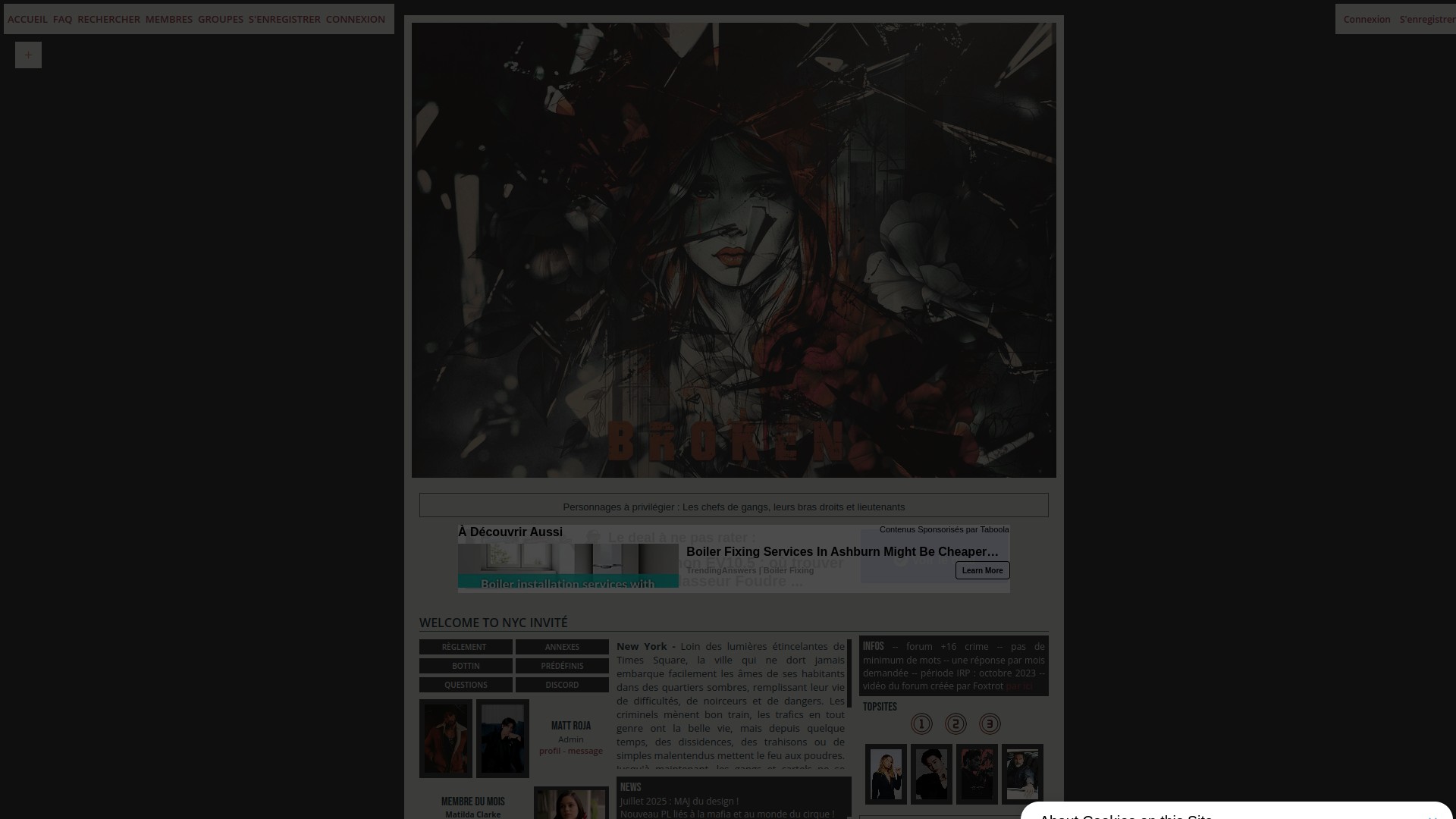1456x819 pixels.
Task: Click the Matilda Clarke member name
Action: coord(473,814)
